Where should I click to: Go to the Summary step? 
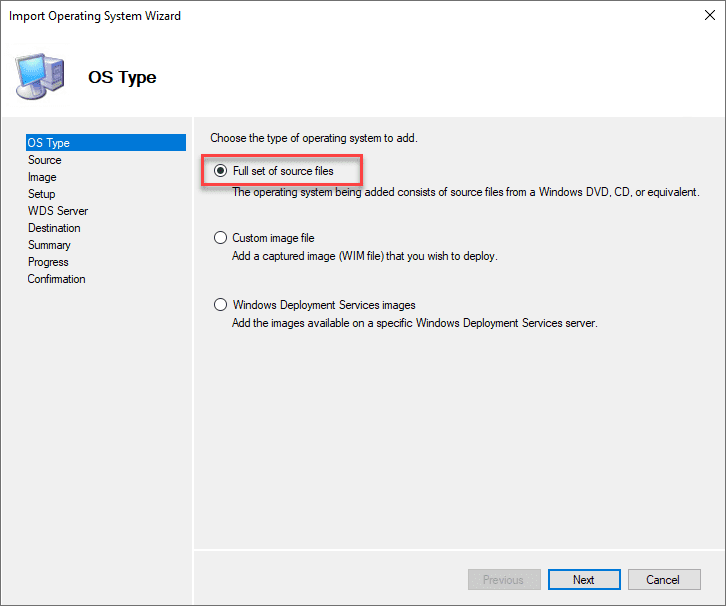tap(49, 245)
